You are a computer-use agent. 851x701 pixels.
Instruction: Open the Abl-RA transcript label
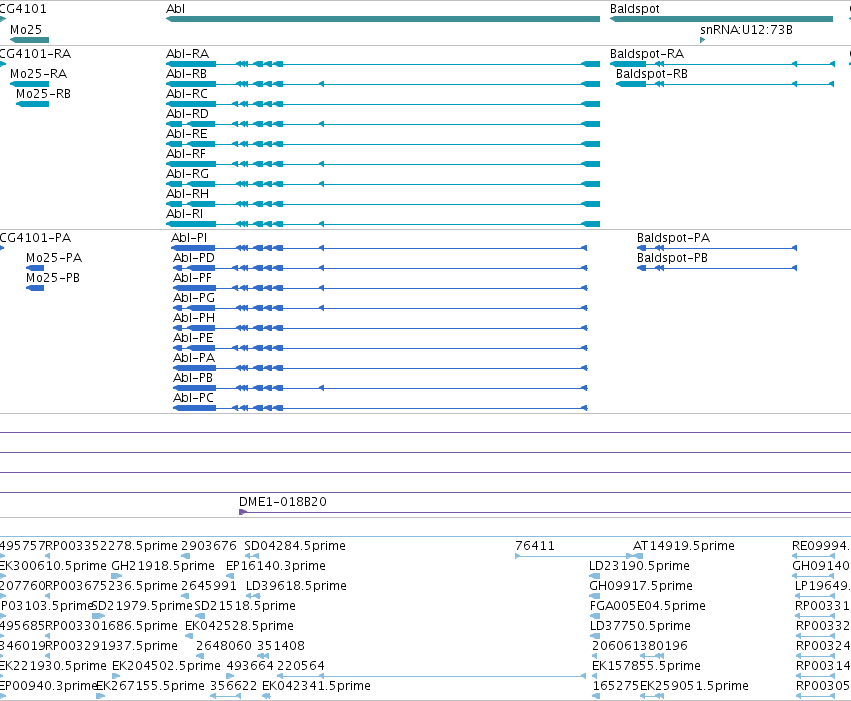(x=187, y=54)
